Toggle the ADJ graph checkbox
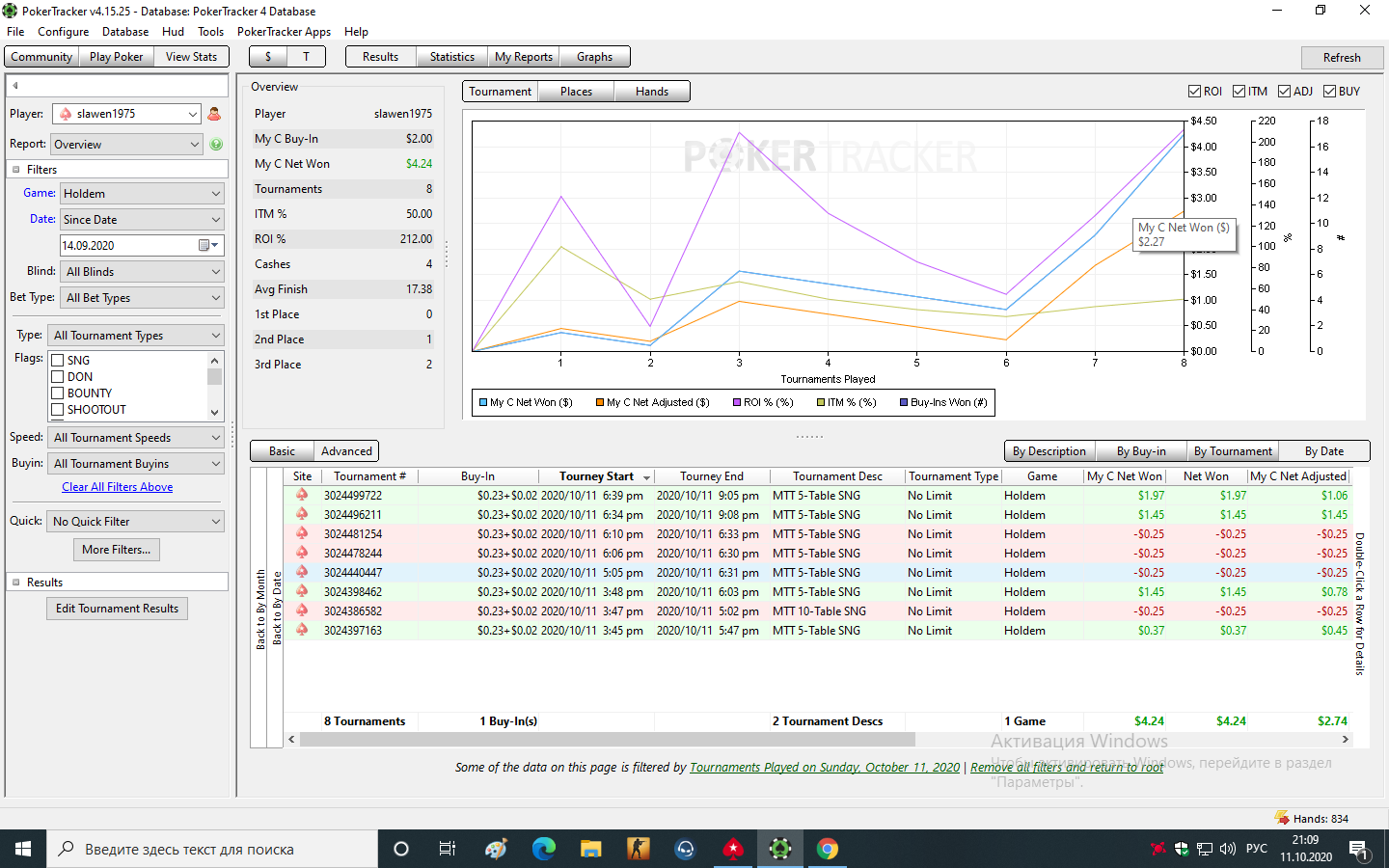The height and width of the screenshot is (868, 1389). pos(1285,92)
